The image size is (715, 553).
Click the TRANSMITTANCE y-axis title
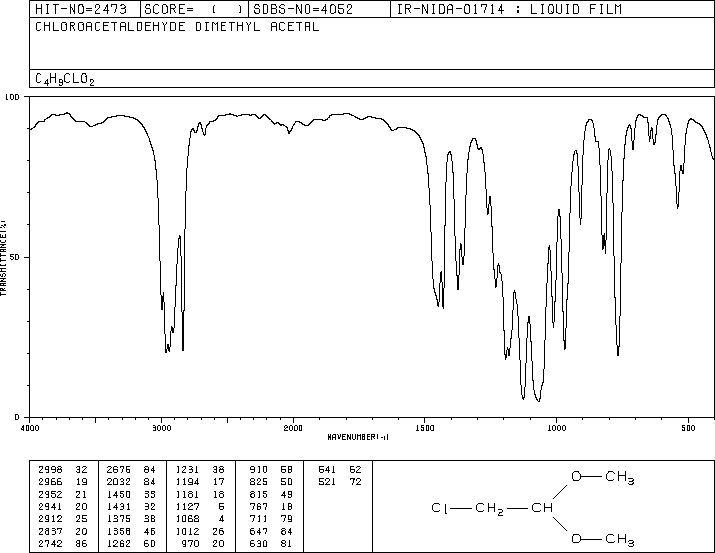tap(3, 258)
